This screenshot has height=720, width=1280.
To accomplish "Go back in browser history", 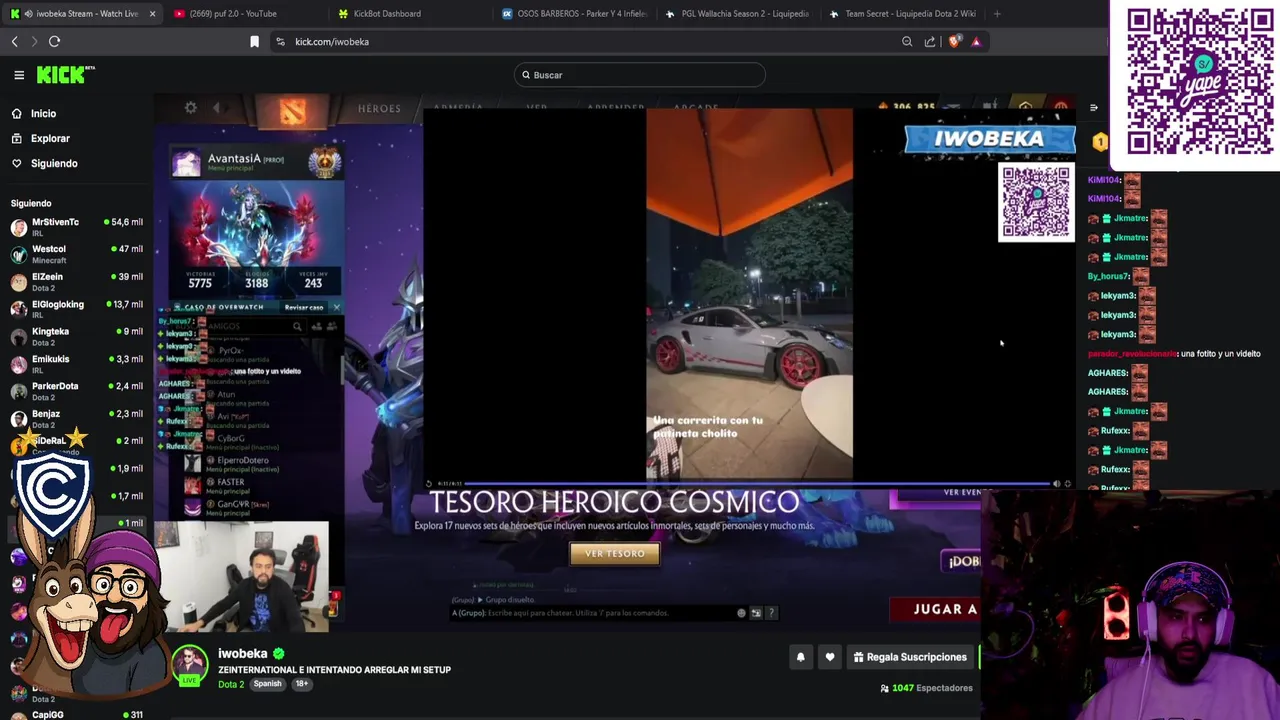I will coord(15,41).
